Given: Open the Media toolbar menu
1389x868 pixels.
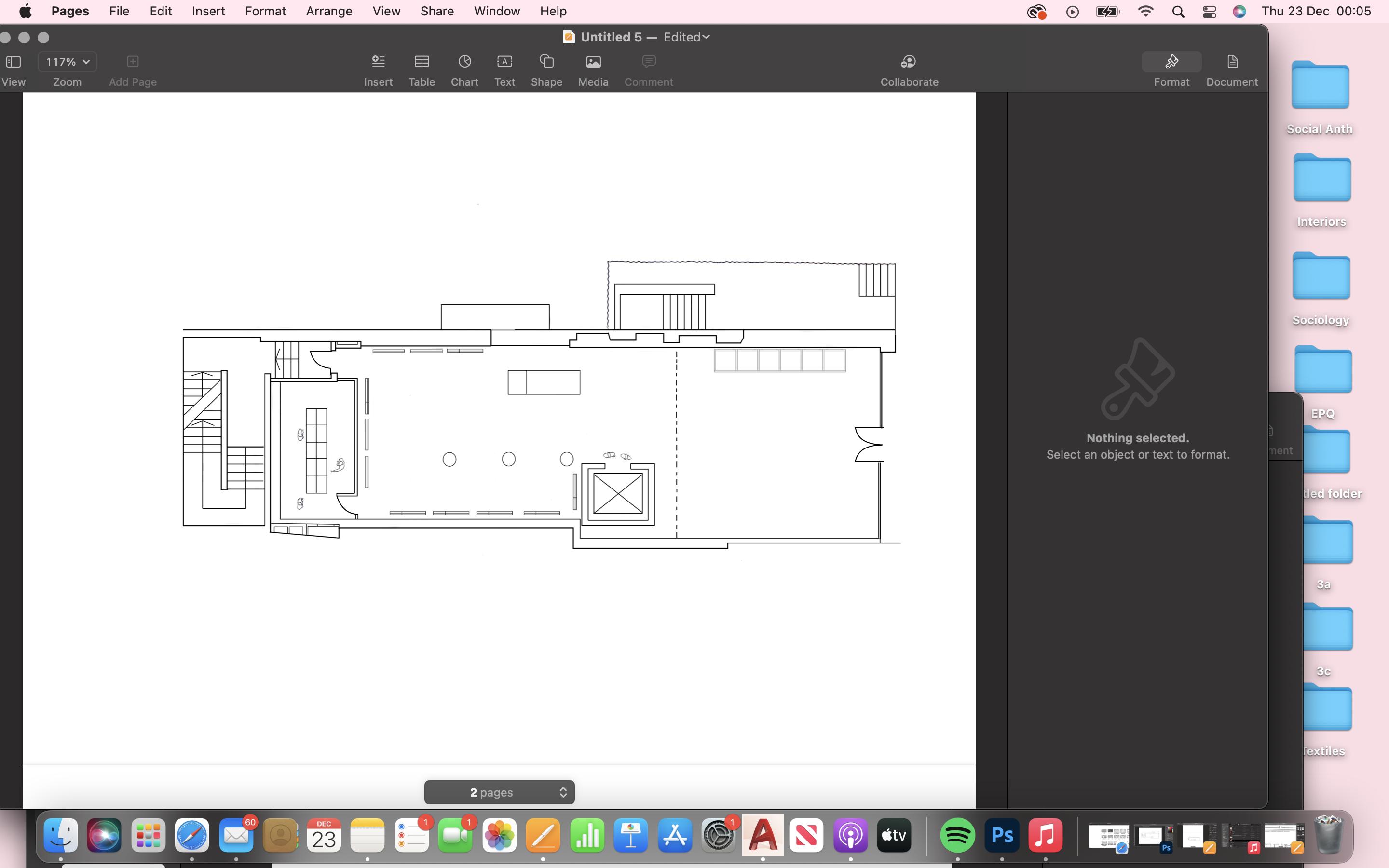Looking at the screenshot, I should [593, 62].
